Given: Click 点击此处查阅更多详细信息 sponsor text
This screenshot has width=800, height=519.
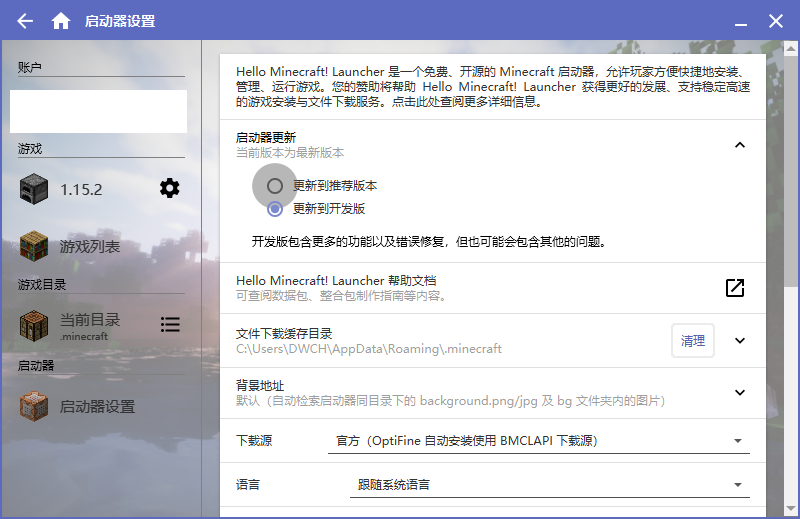Looking at the screenshot, I should [466, 102].
